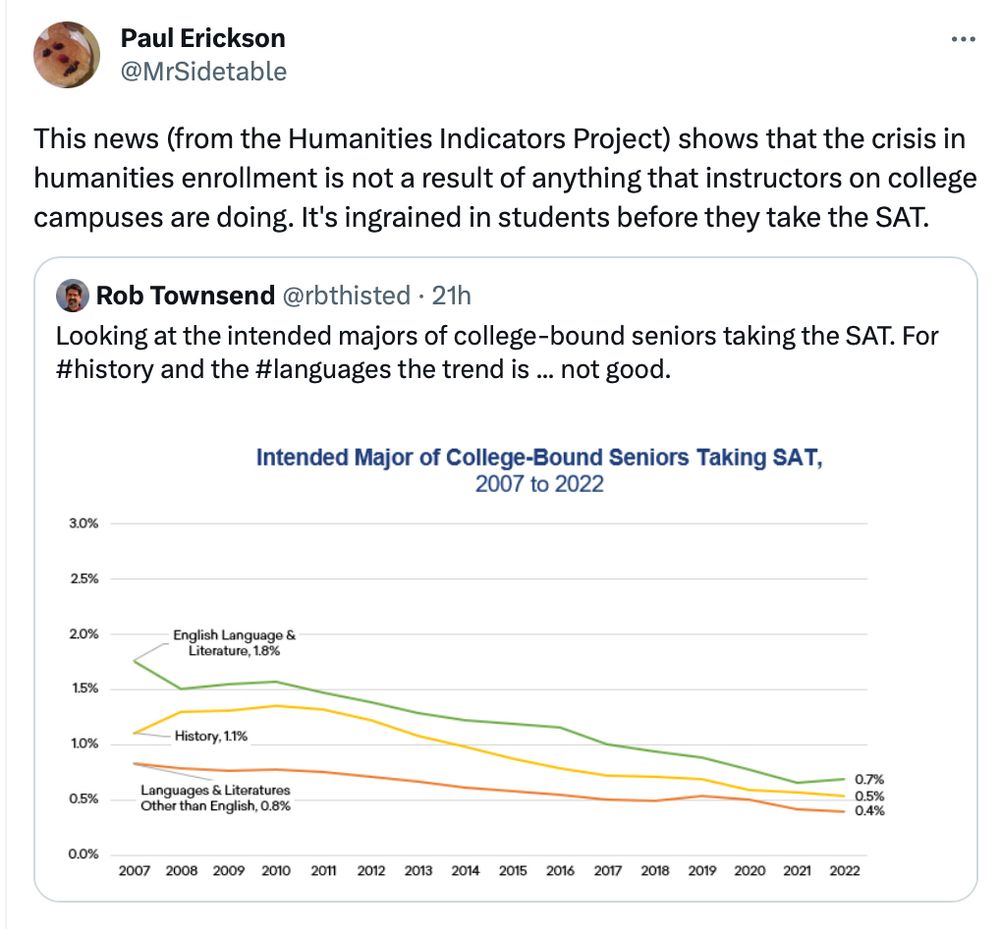Click the 0.7% end-of-line value
Image resolution: width=1000 pixels, height=929 pixels.
pos(870,779)
